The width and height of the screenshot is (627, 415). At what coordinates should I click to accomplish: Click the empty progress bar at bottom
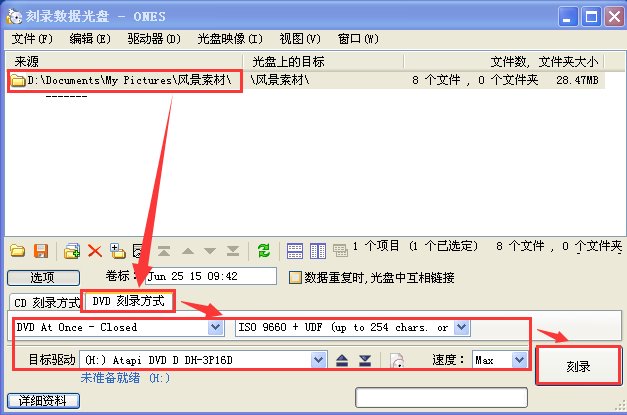(x=441, y=397)
